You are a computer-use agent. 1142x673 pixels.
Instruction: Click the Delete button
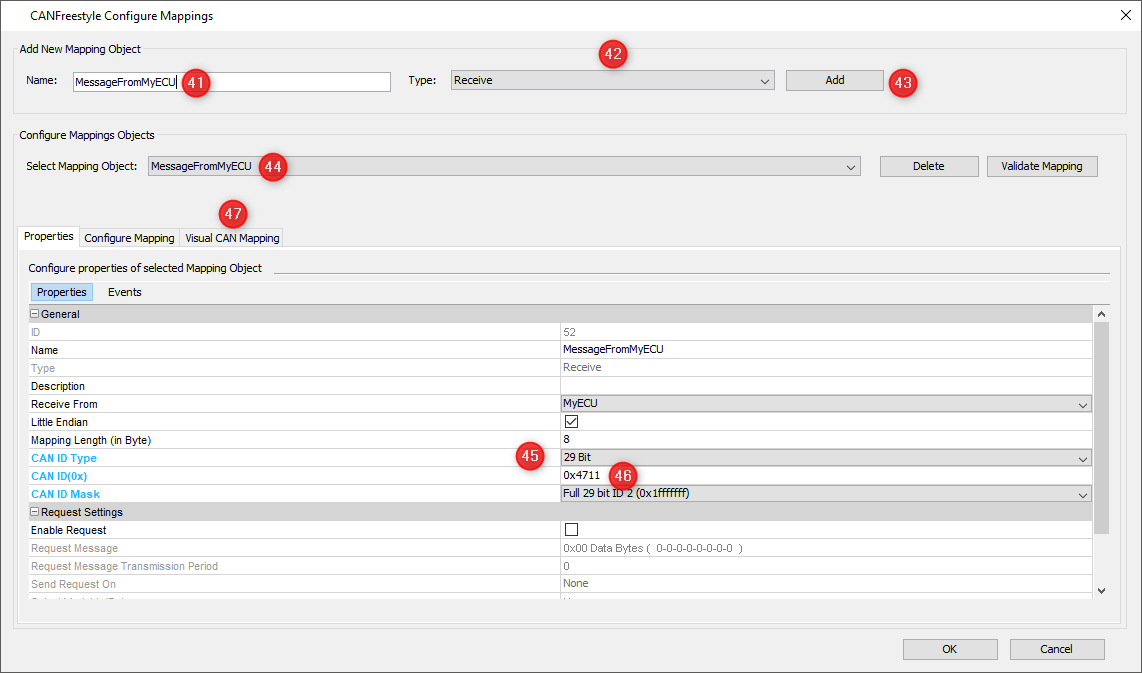(x=928, y=167)
